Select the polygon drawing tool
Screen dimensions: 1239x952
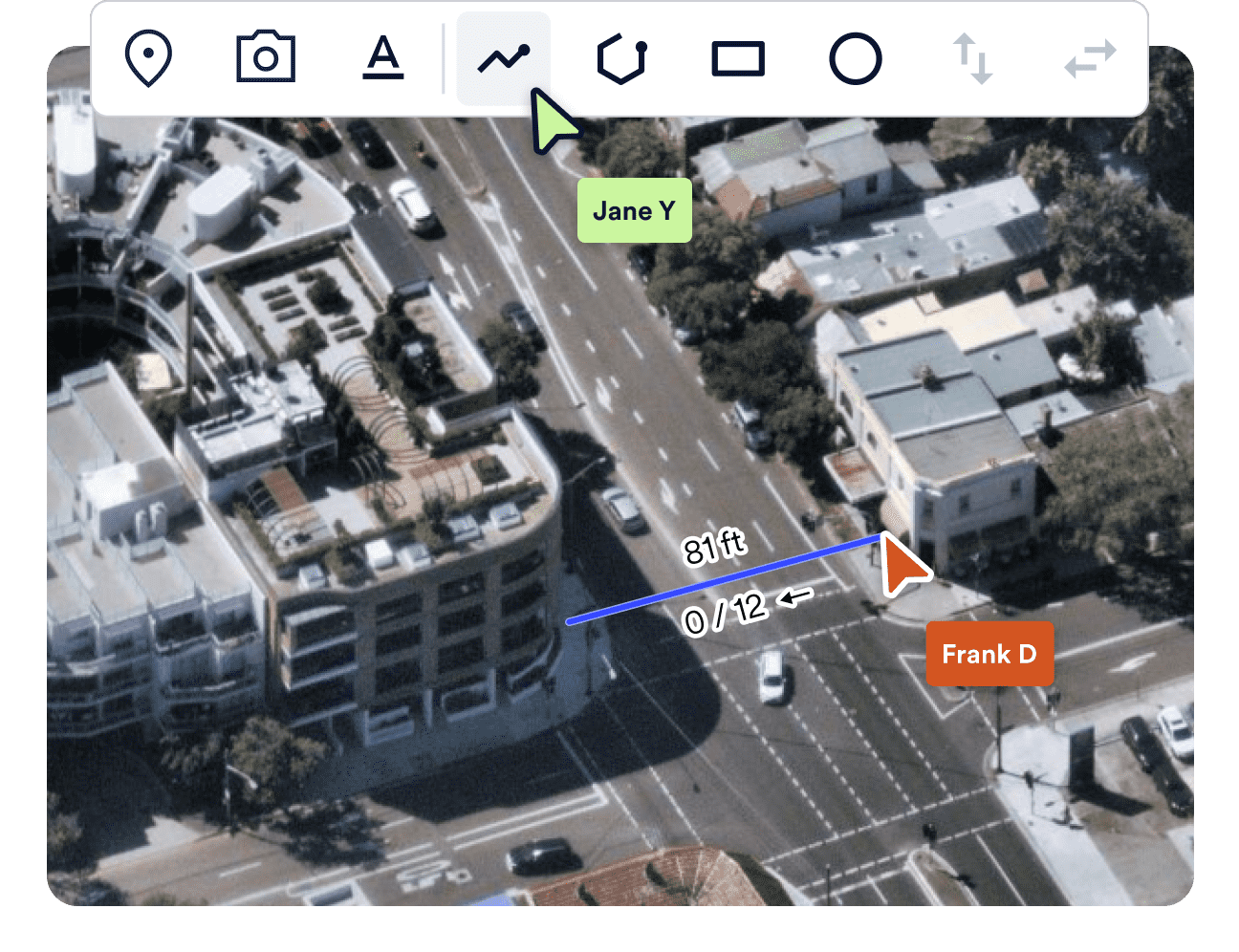[620, 59]
